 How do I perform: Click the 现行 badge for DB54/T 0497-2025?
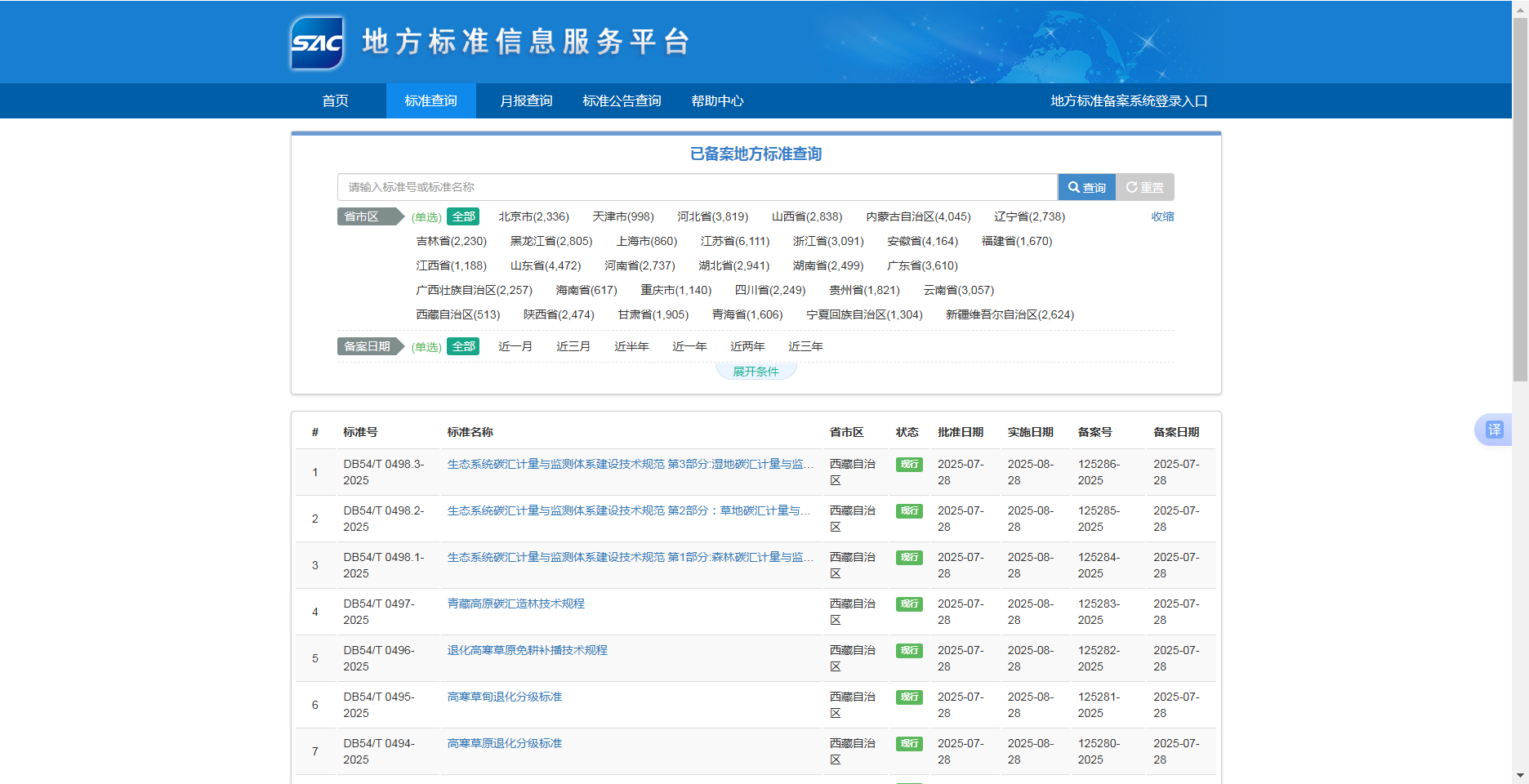(908, 604)
